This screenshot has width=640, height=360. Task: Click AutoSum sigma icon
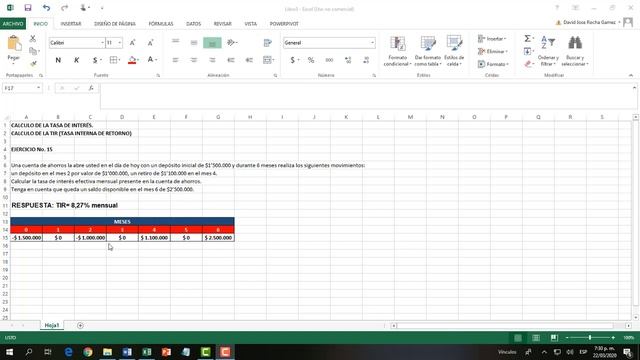pos(527,38)
